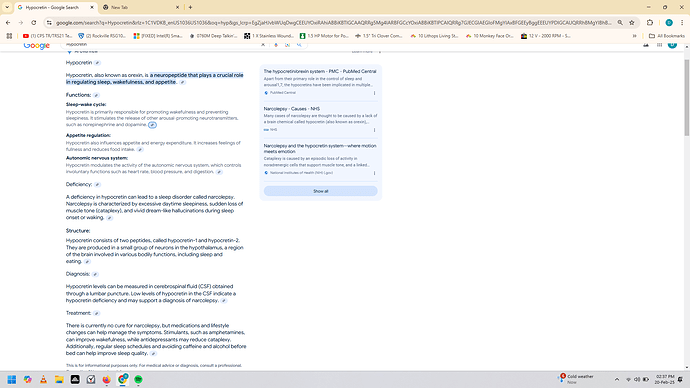Show hidden system tray icons
This screenshot has width=690, height=388.
617,379
